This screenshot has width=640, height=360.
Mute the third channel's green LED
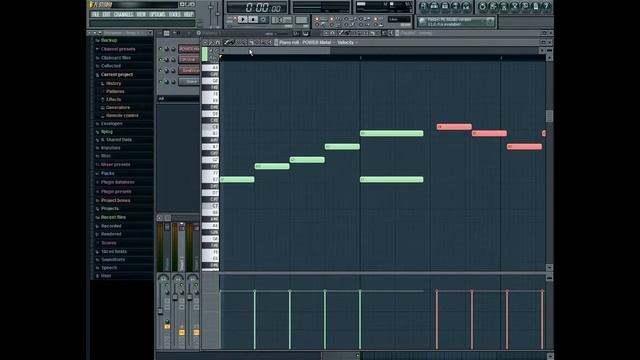tap(160, 71)
